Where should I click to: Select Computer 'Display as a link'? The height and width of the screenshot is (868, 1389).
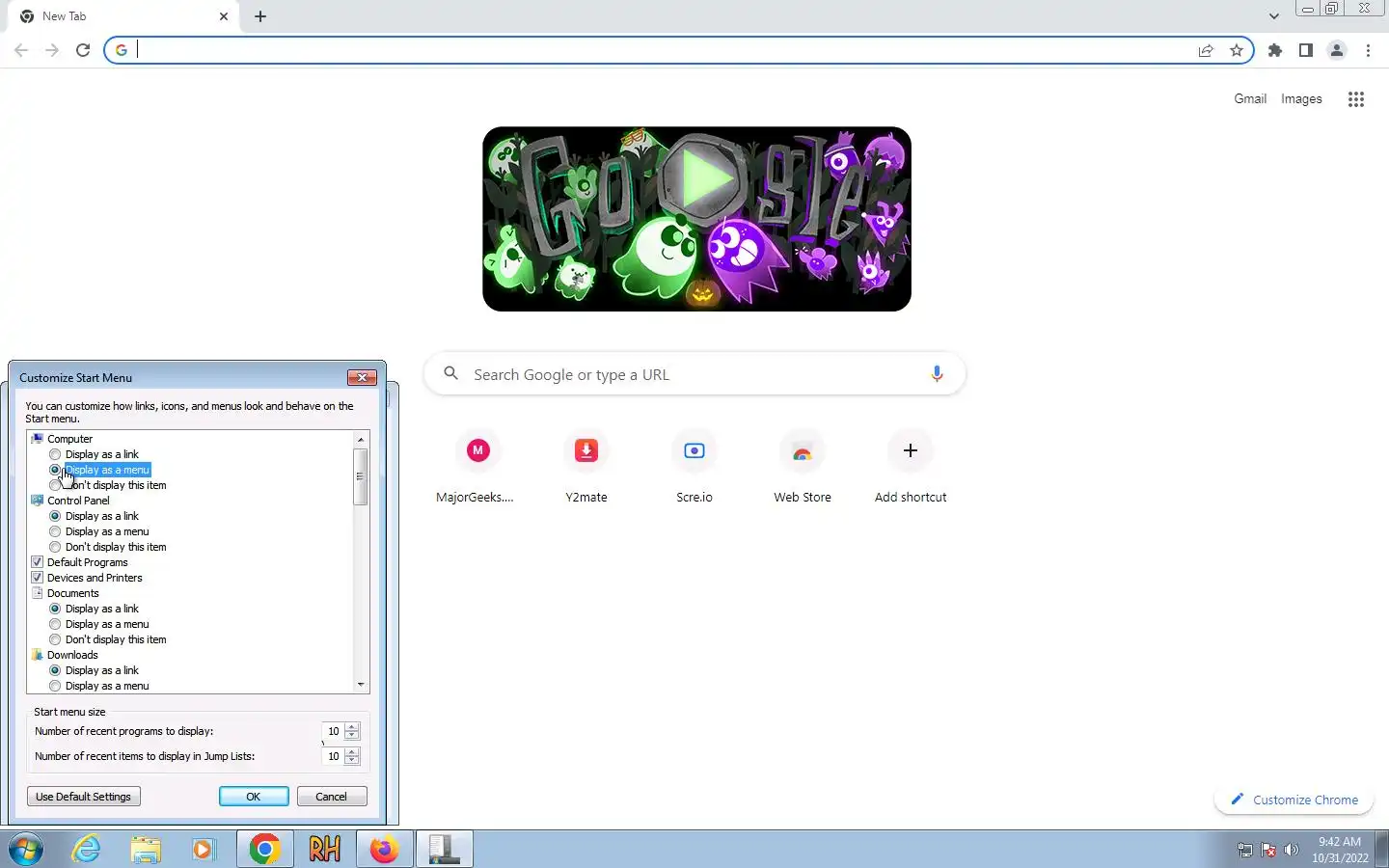[55, 454]
